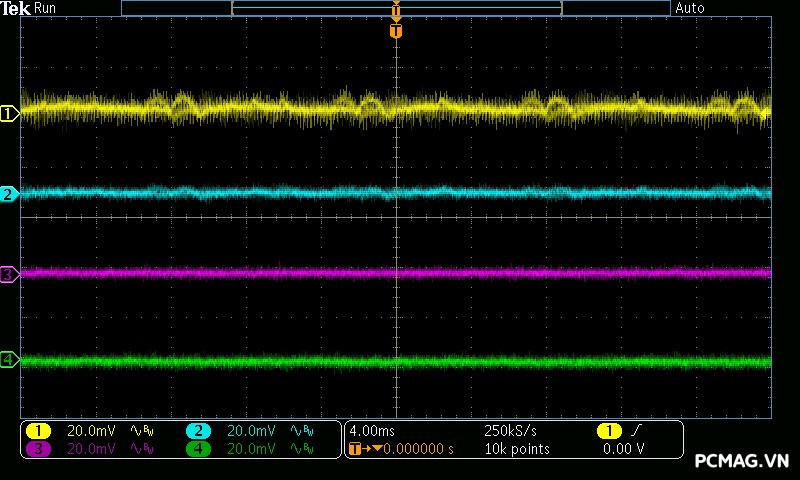This screenshot has width=800, height=480.
Task: Click channel 4 bandwidth limit icon
Action: [x=300, y=449]
